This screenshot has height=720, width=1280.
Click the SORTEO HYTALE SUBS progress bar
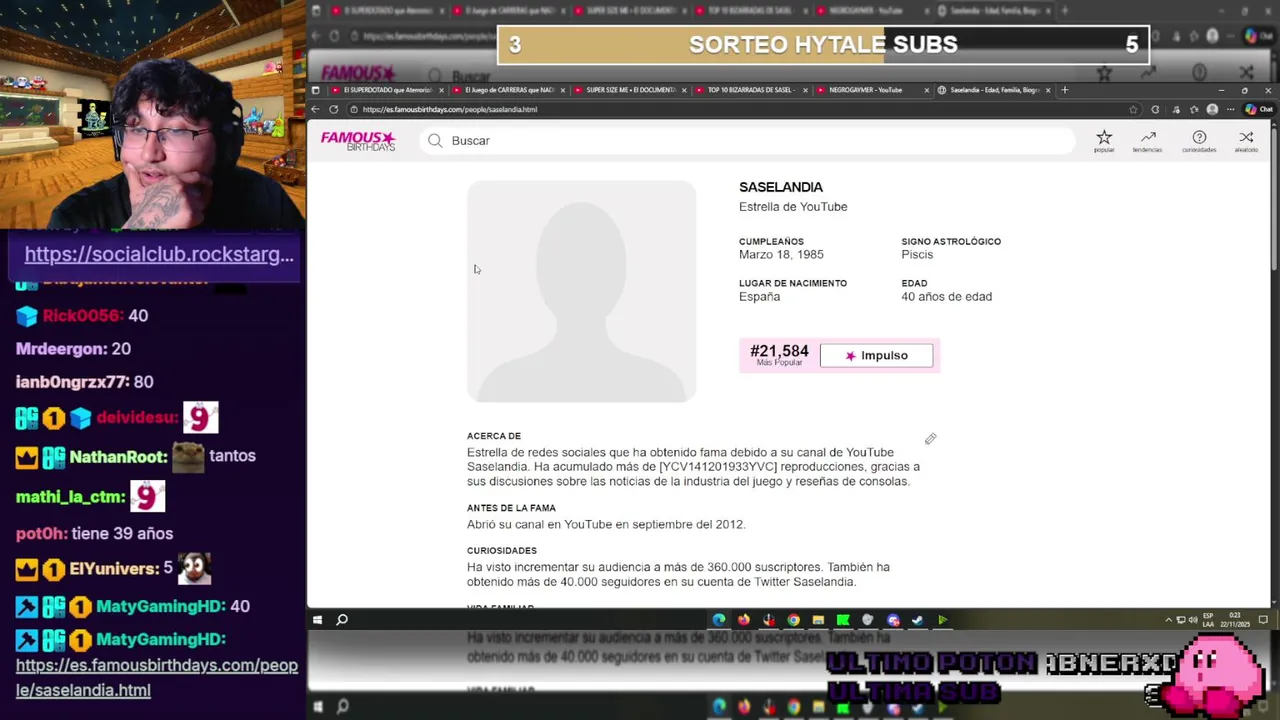click(823, 45)
